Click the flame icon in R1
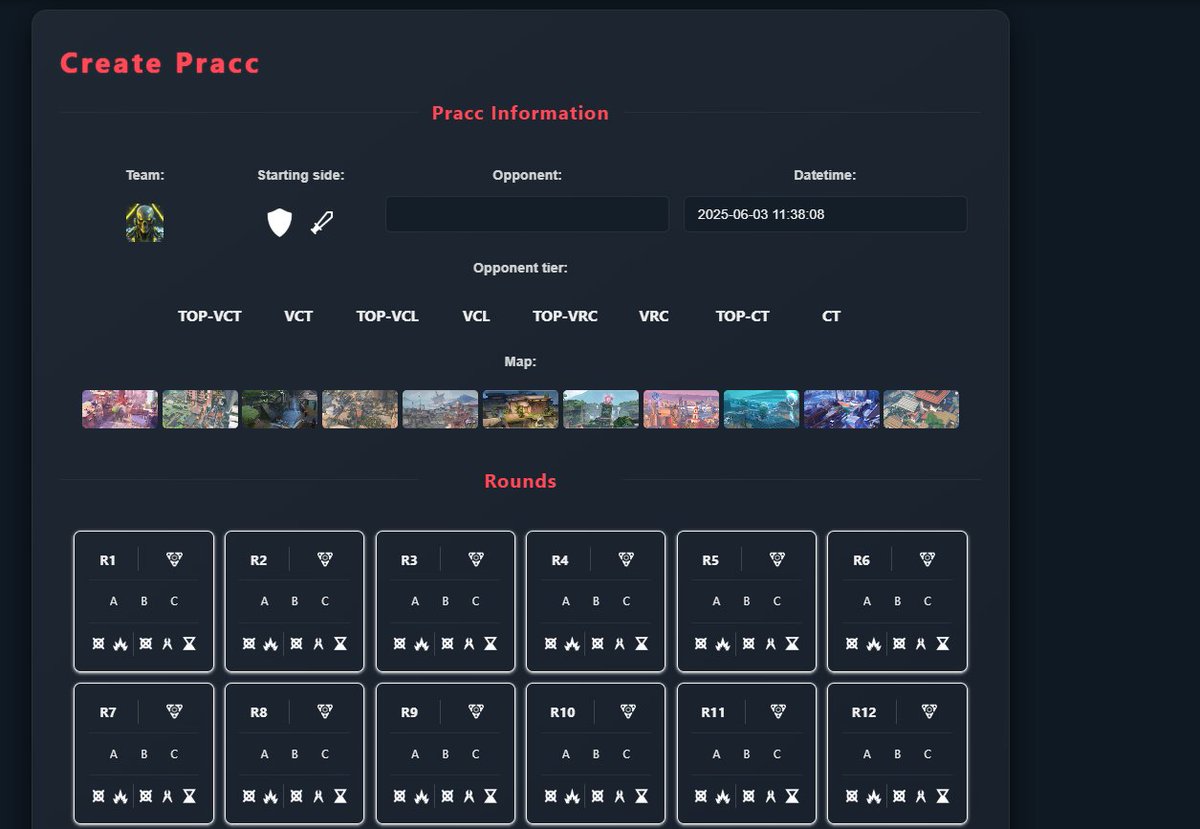The width and height of the screenshot is (1200, 829). 120,644
